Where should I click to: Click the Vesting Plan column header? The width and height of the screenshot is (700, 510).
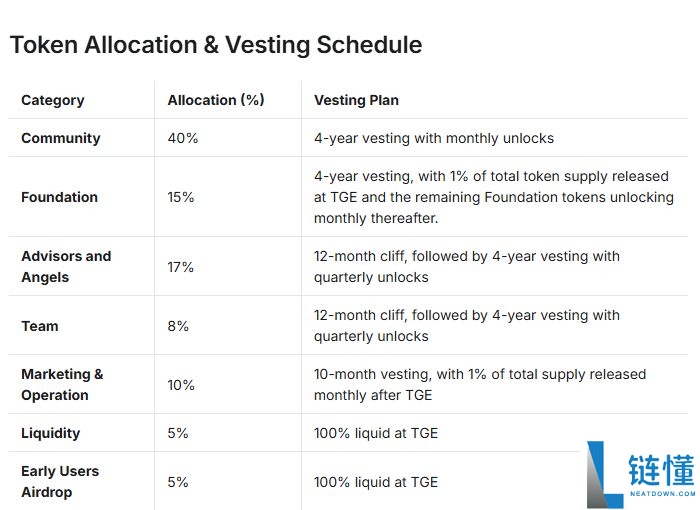pyautogui.click(x=356, y=100)
